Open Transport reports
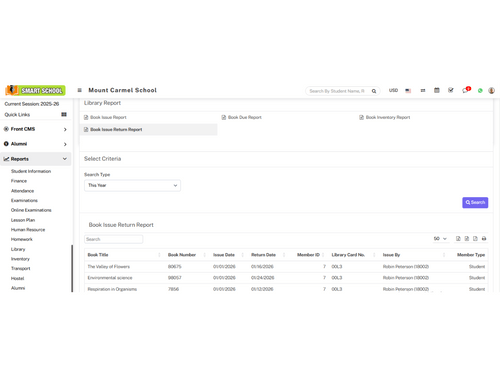 tap(21, 269)
